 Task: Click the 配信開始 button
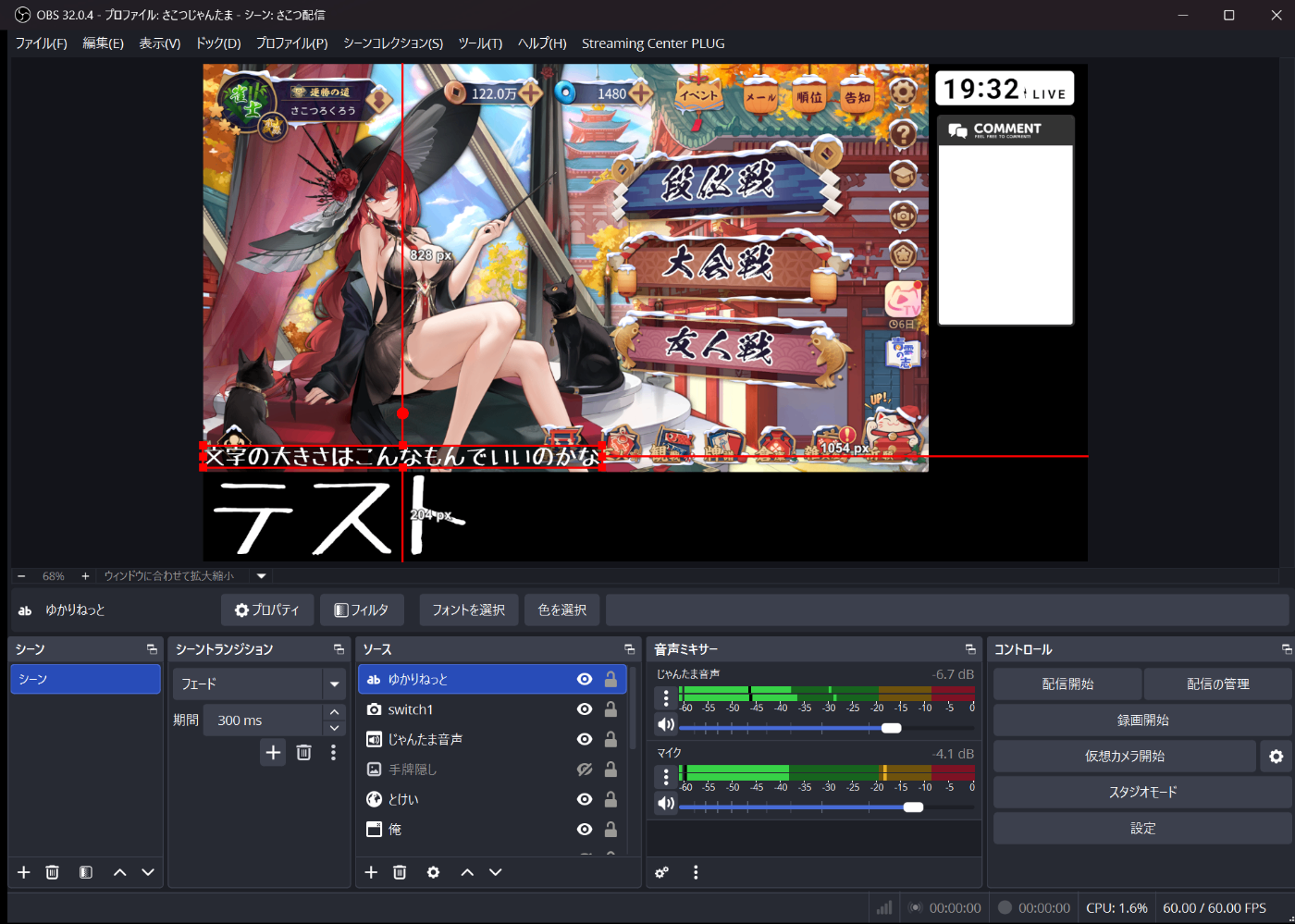click(1067, 684)
